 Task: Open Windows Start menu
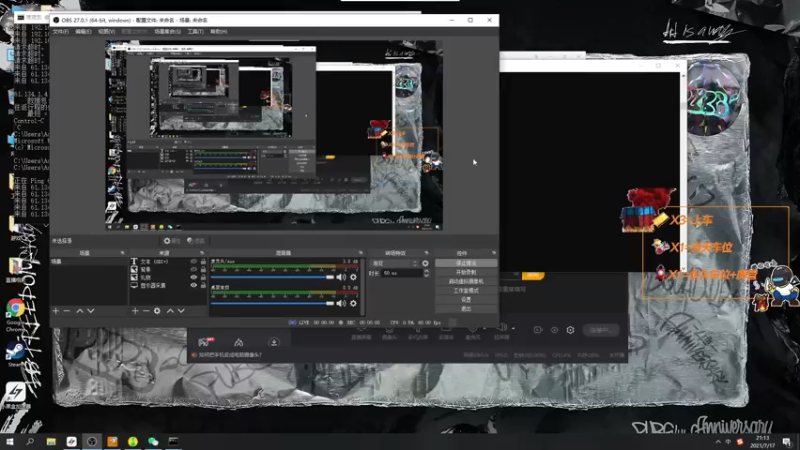pos(9,441)
